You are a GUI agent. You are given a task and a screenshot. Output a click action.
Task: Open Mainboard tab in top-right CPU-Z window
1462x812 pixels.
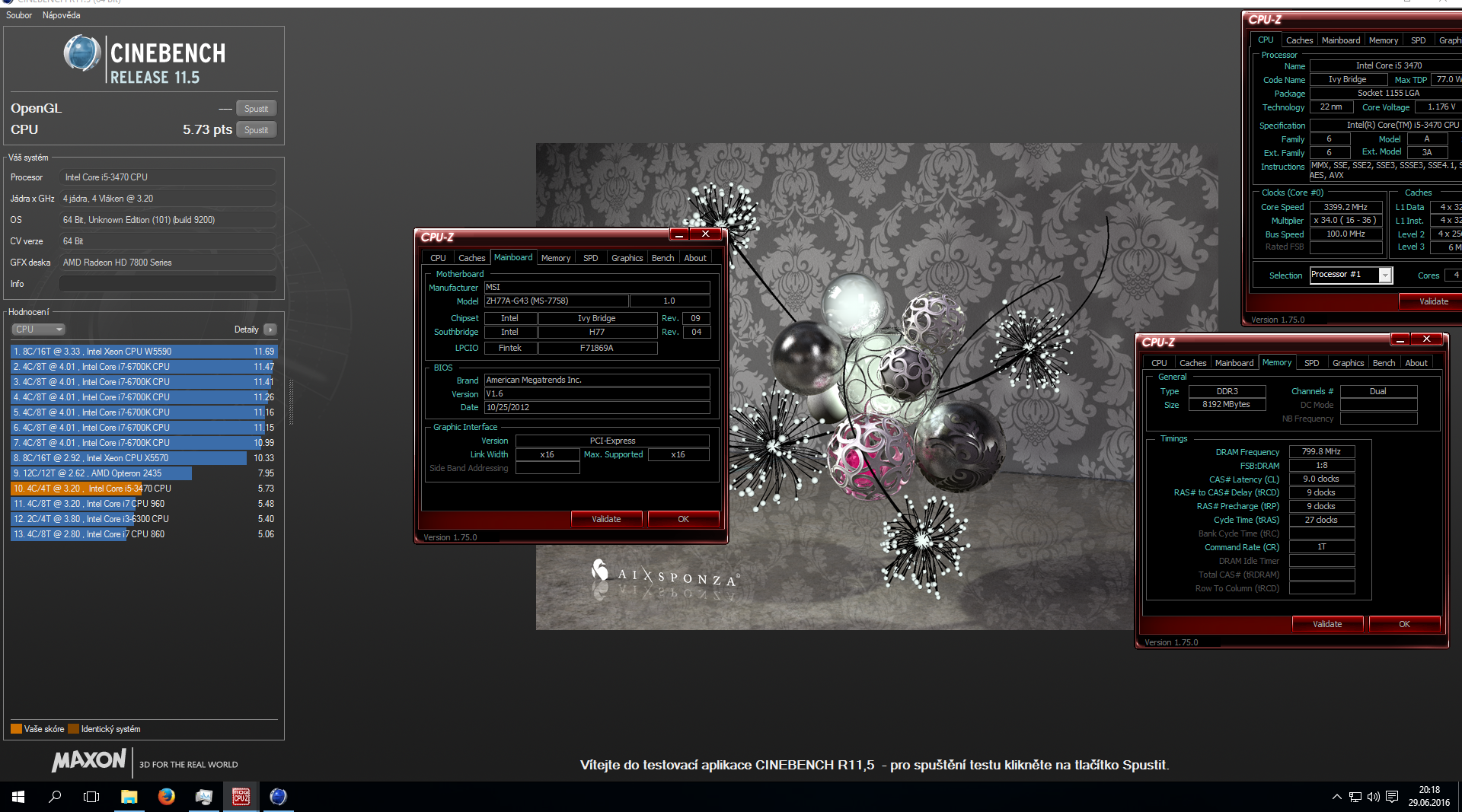coord(1340,40)
